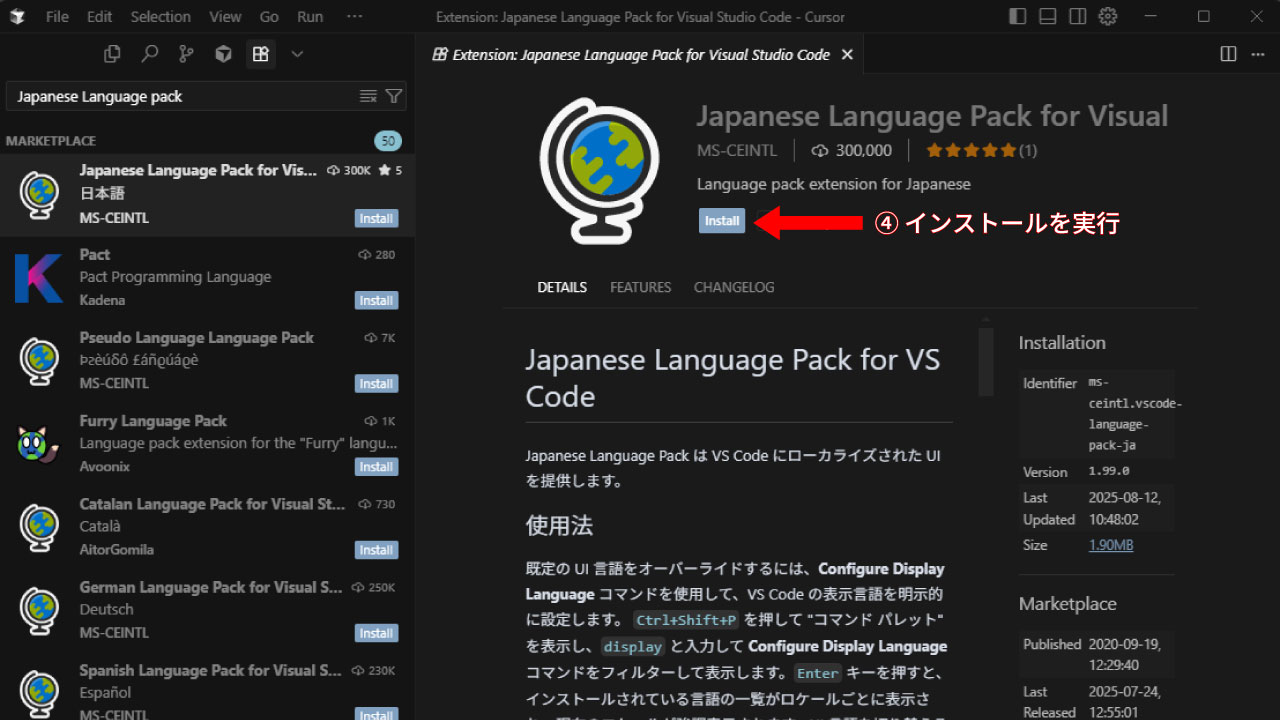Click the Ctrl+Shift+P keybinding text
This screenshot has height=720, width=1280.
tap(685, 620)
